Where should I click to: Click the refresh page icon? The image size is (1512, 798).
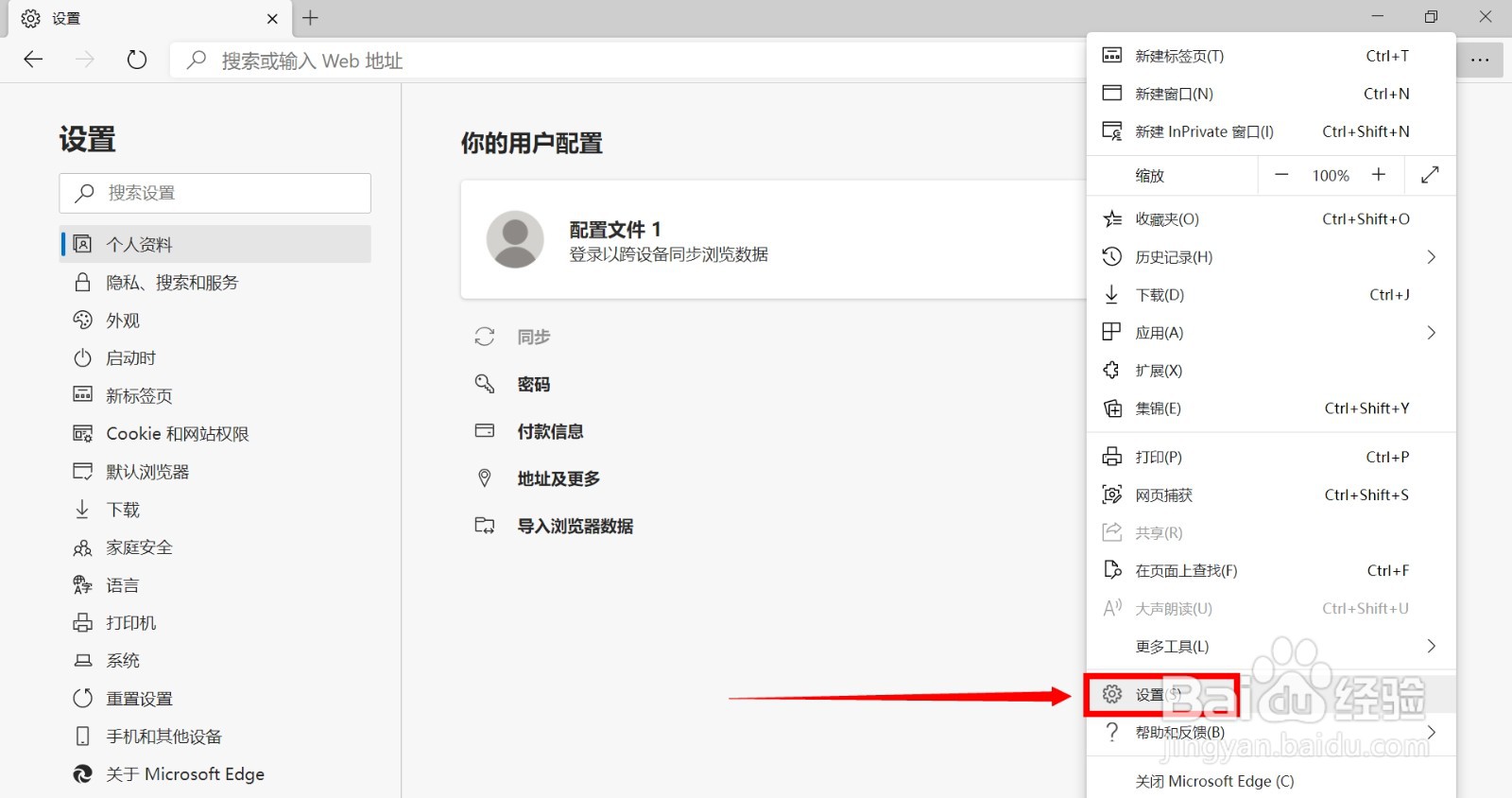(x=137, y=60)
